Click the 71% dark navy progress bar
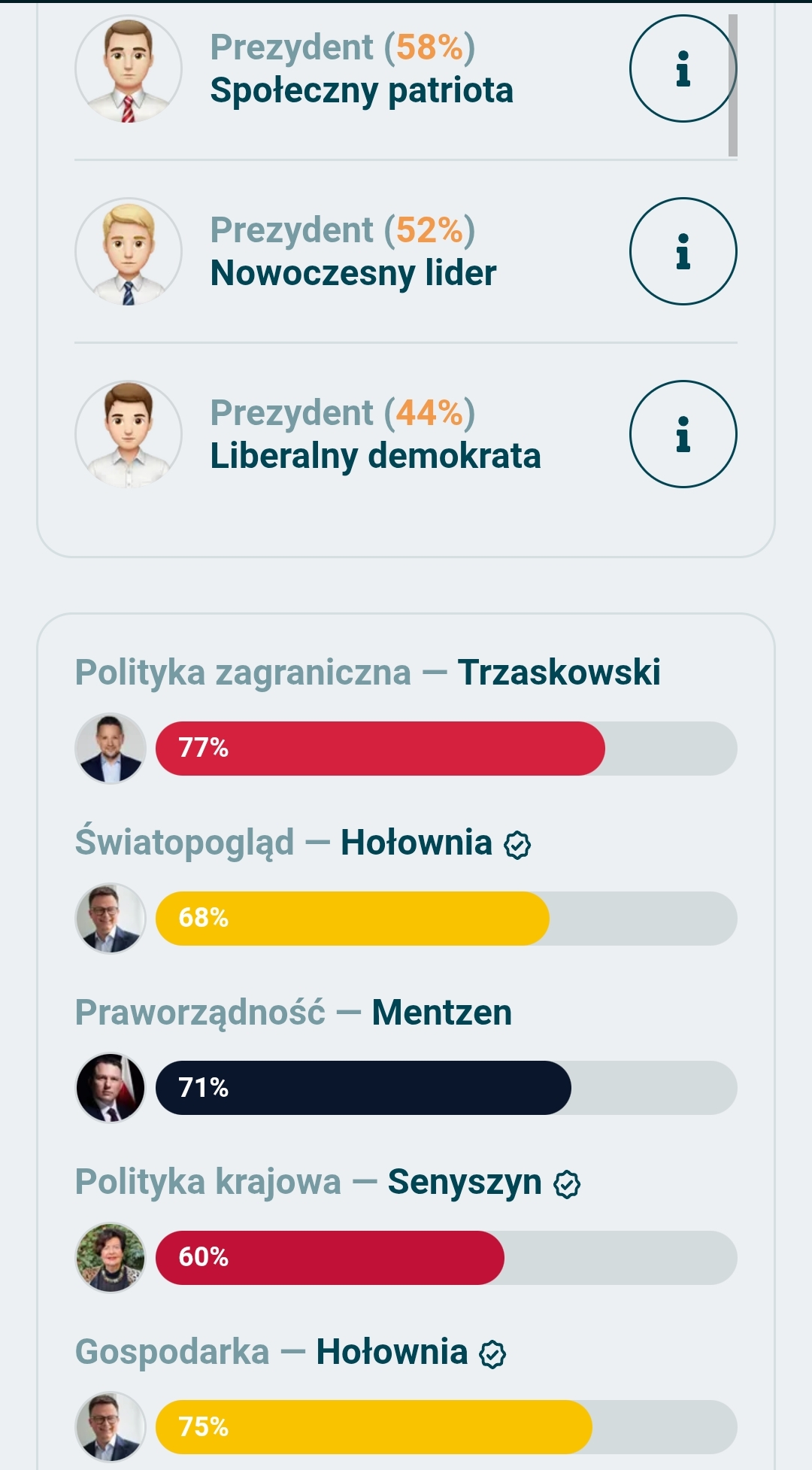The image size is (812, 1470). click(363, 1088)
